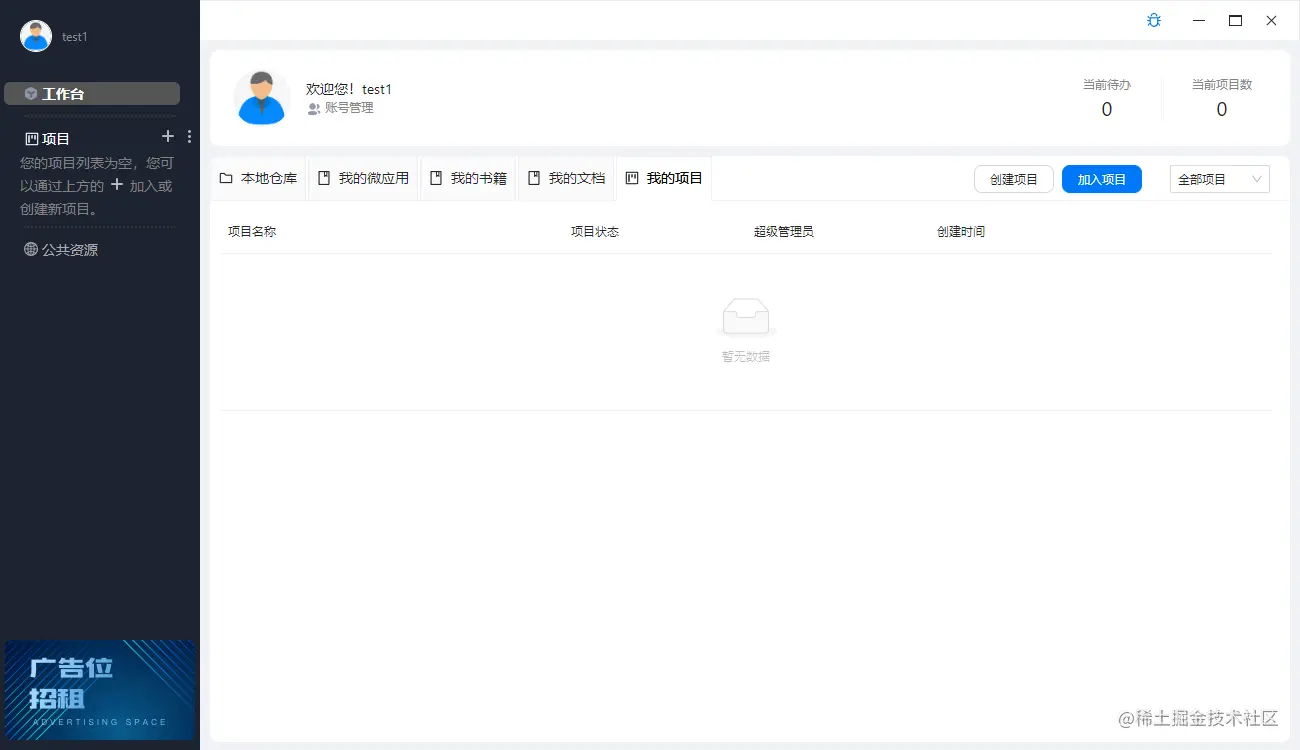This screenshot has height=750, width=1300.
Task: Click the 加入项目 button
Action: [x=1102, y=179]
